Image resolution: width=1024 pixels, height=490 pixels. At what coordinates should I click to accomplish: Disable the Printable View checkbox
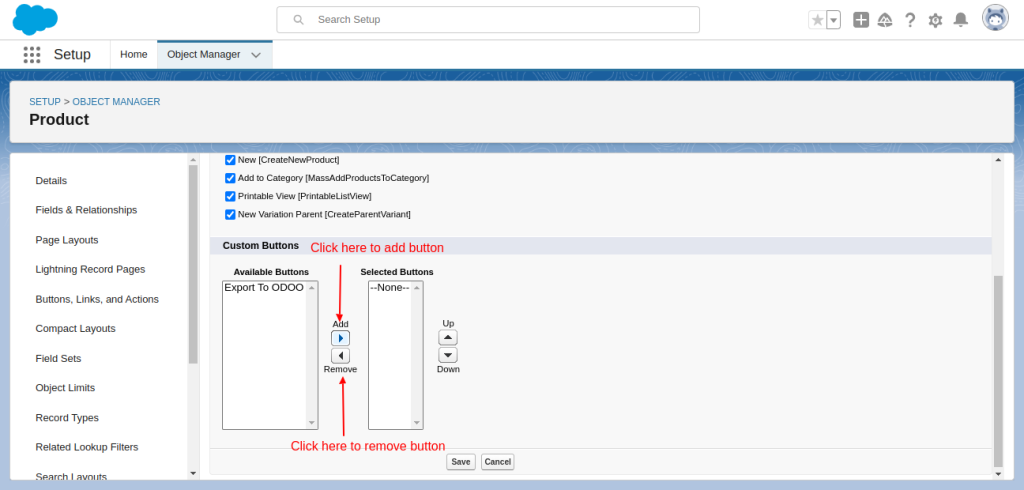(230, 196)
